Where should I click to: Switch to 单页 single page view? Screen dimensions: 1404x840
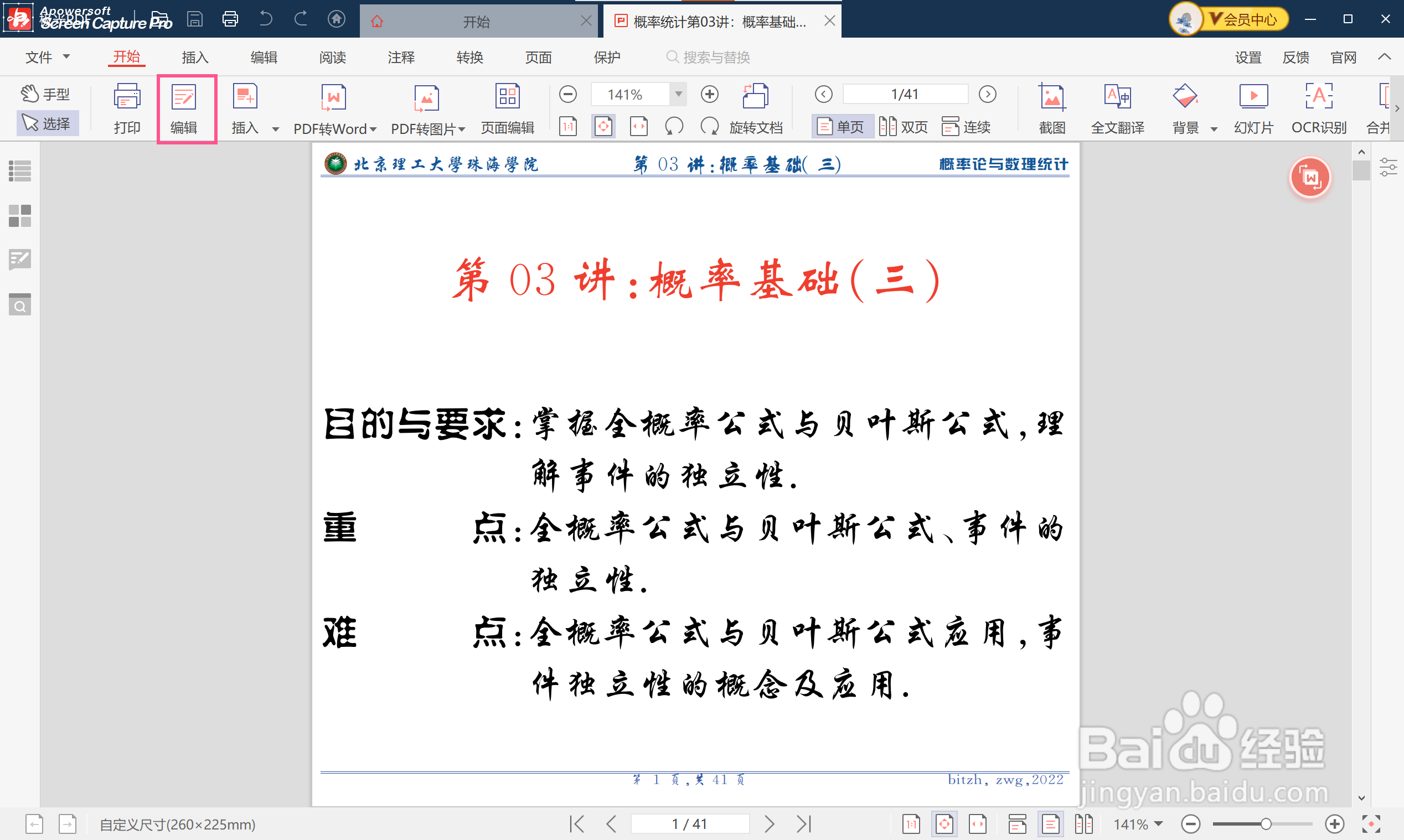(x=841, y=126)
